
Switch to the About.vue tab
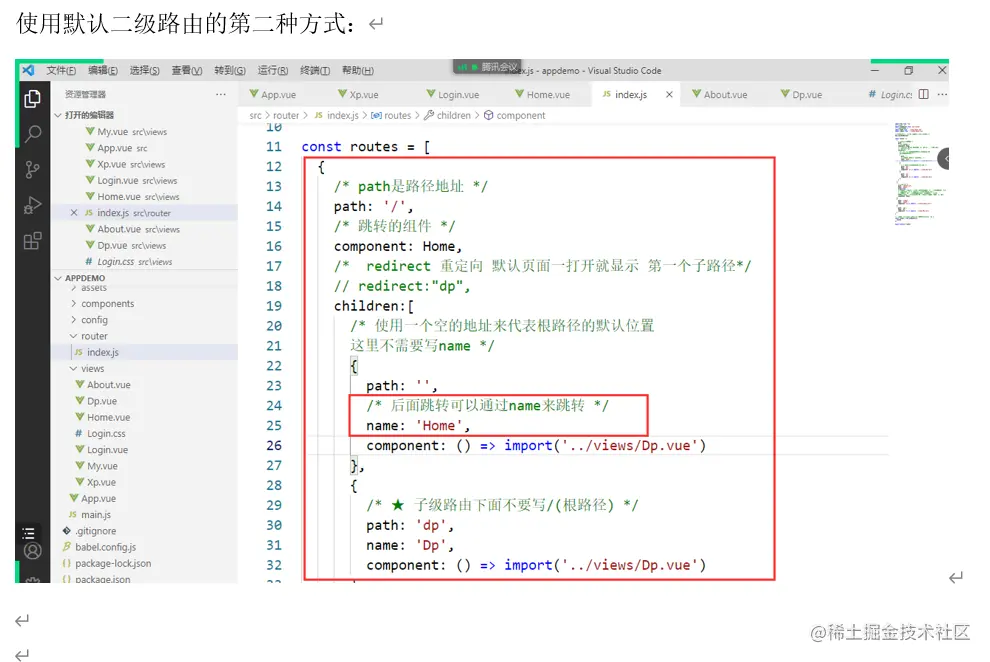point(725,95)
